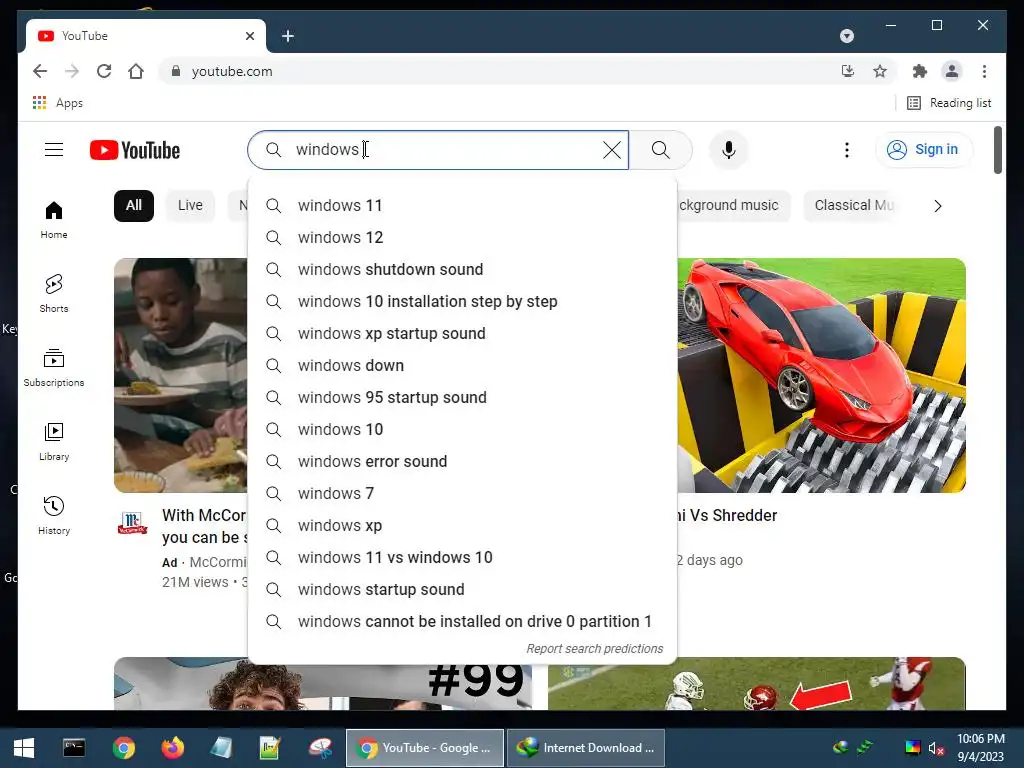Clear the search box with X icon

point(612,150)
